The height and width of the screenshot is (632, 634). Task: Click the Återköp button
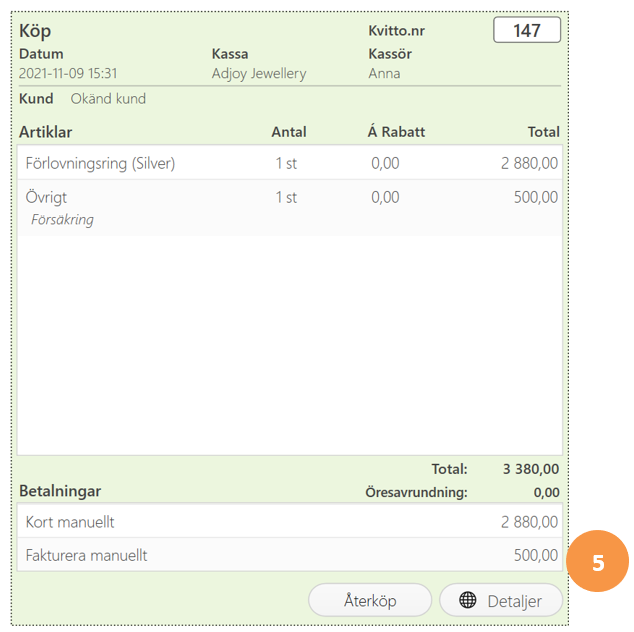pyautogui.click(x=370, y=600)
